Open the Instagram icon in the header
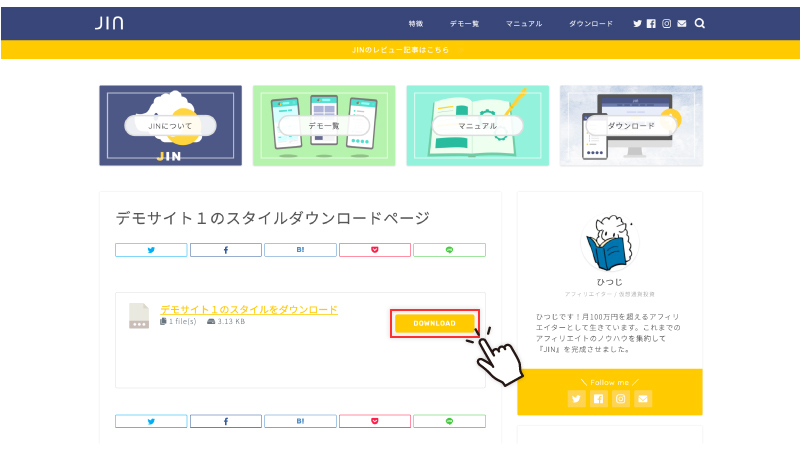Screen dimensions: 800x450 coord(666,23)
